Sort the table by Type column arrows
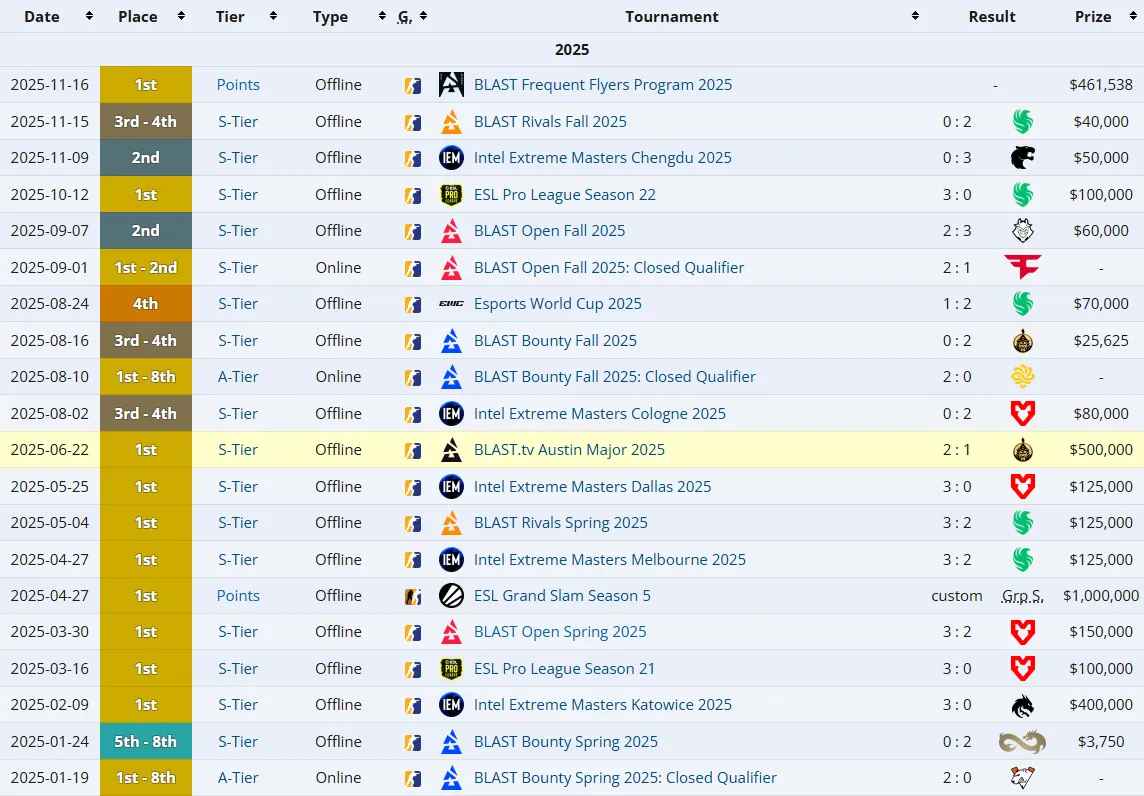 382,16
